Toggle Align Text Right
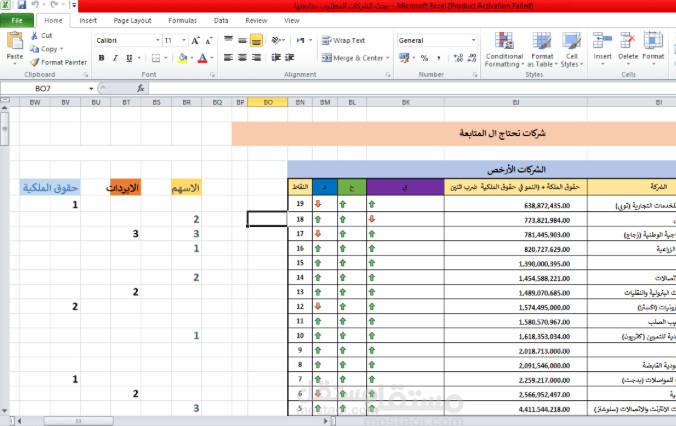The image size is (676, 426). [256, 57]
